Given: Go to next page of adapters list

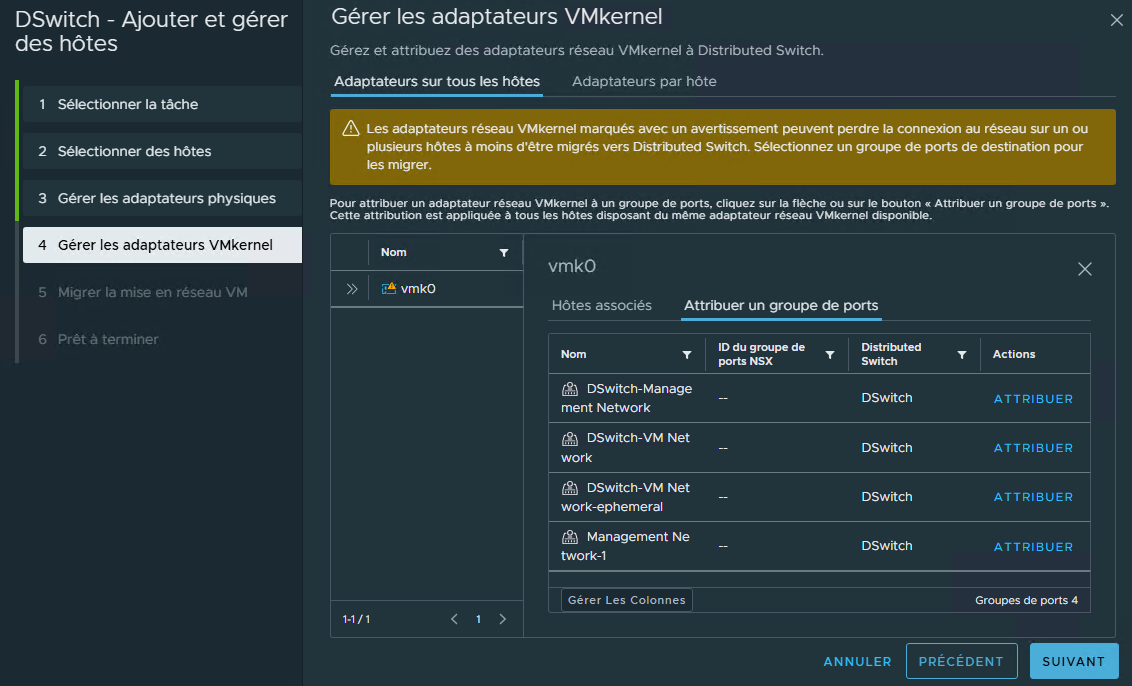Looking at the screenshot, I should pos(503,619).
